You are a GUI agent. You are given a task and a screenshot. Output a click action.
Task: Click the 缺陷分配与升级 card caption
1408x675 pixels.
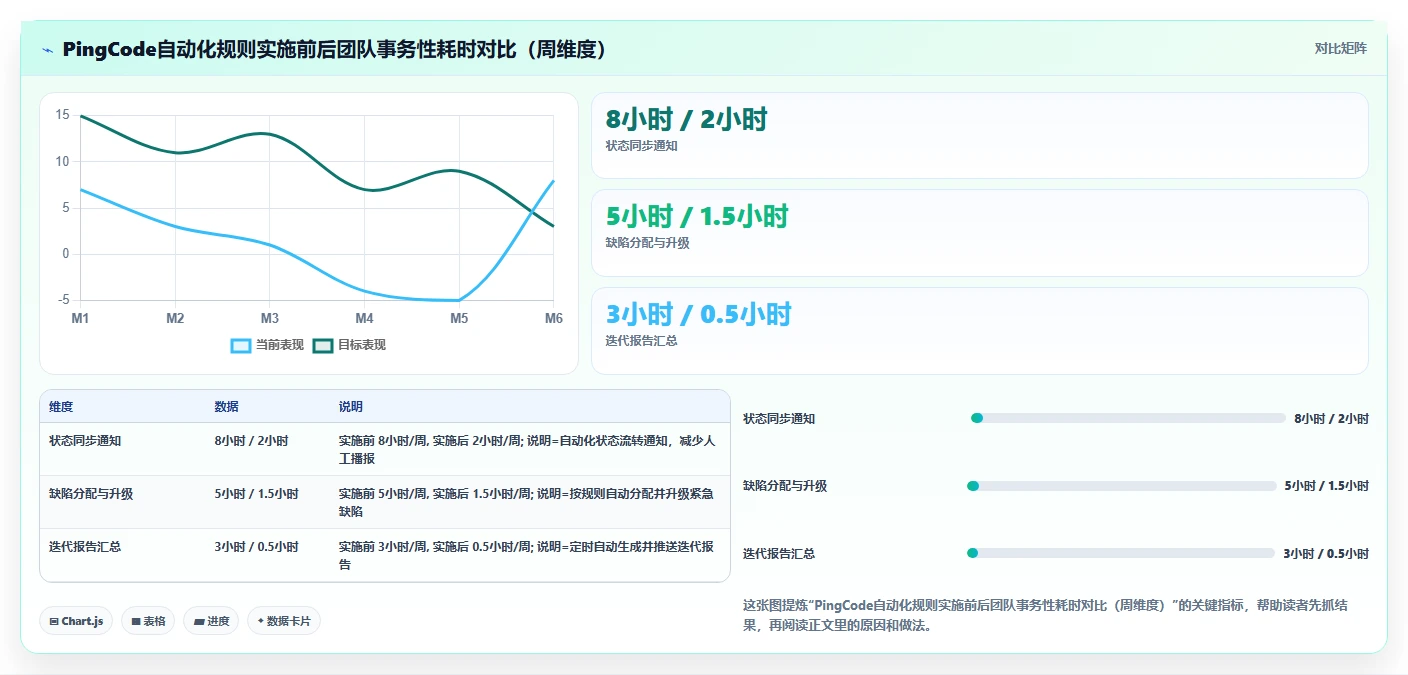[647, 243]
